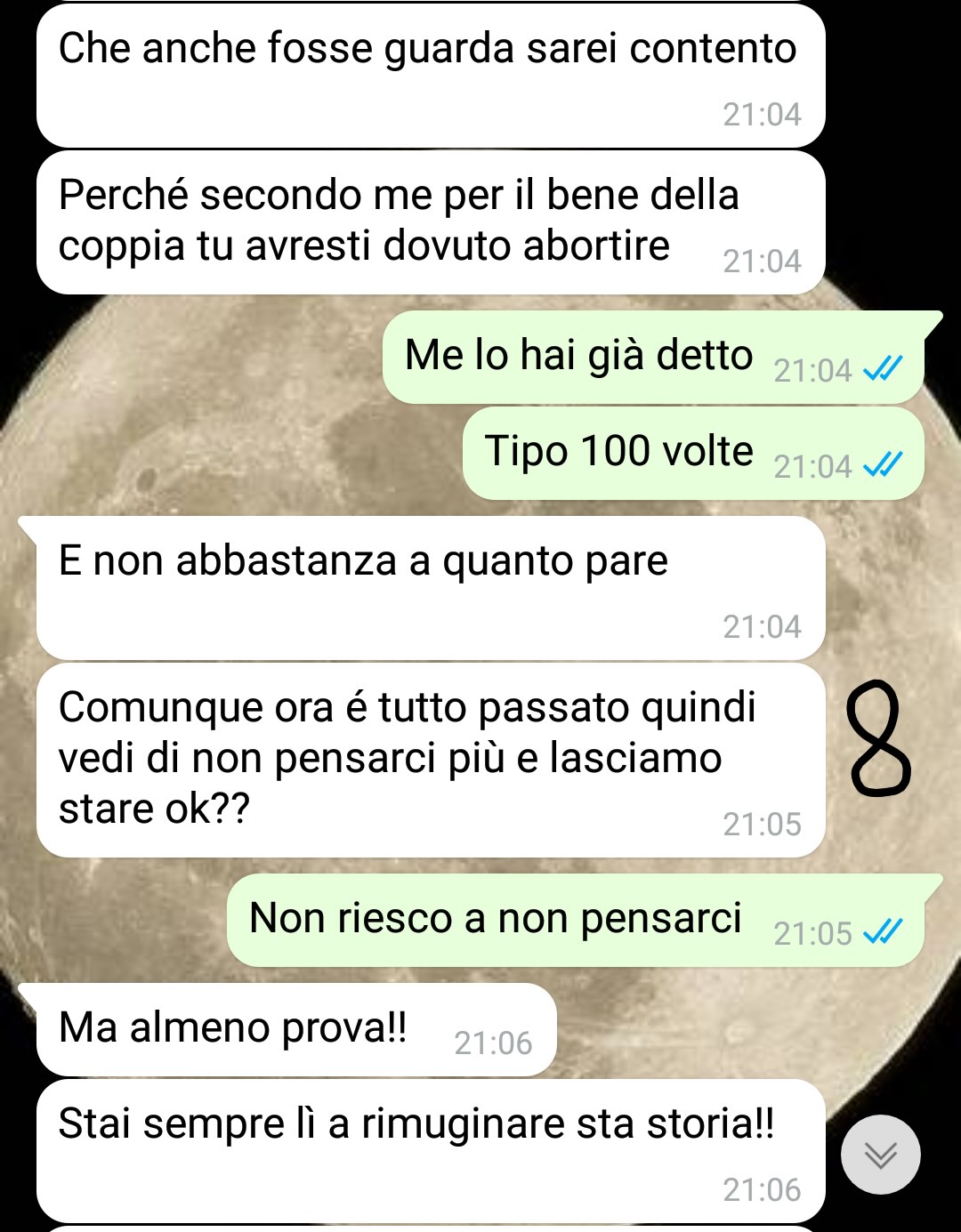Image resolution: width=961 pixels, height=1232 pixels.
Task: Select message 'Stai sempre lì a rimuginare sta storia!!'
Action: 431,1151
